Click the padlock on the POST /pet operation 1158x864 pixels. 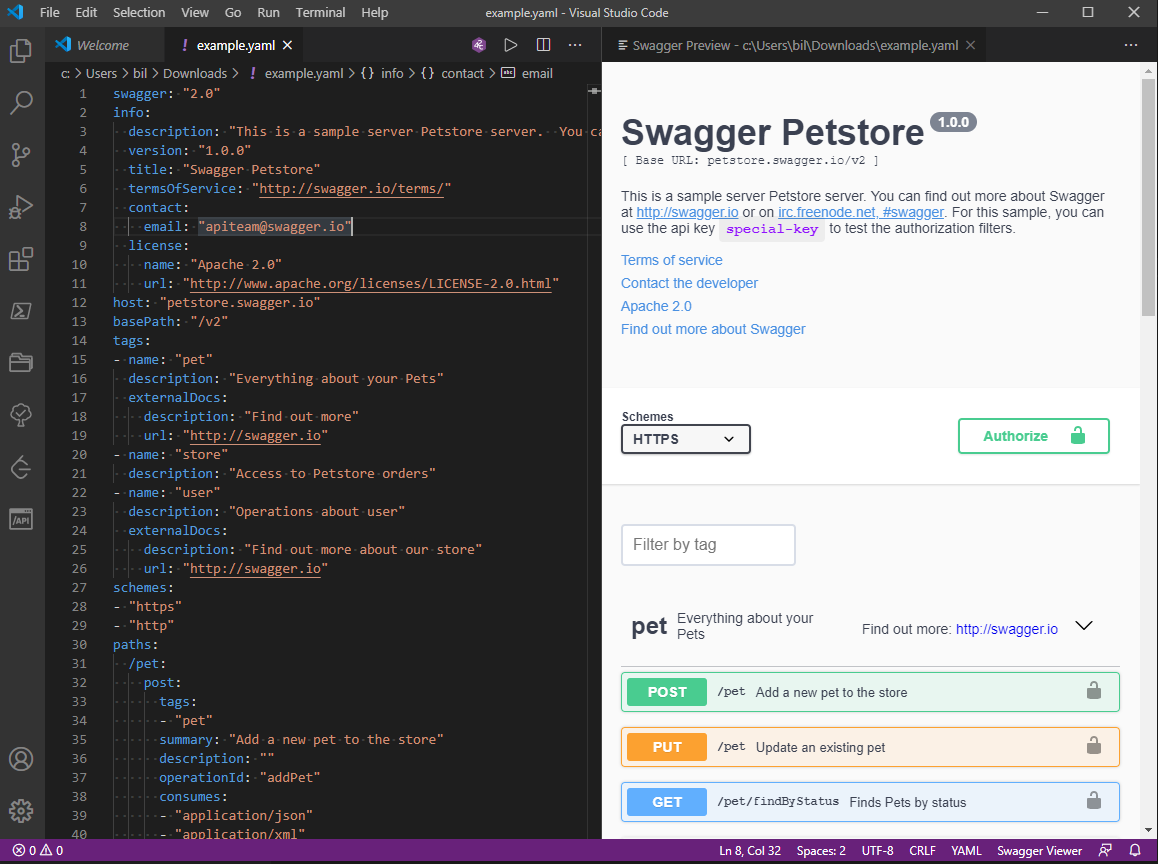(1096, 691)
